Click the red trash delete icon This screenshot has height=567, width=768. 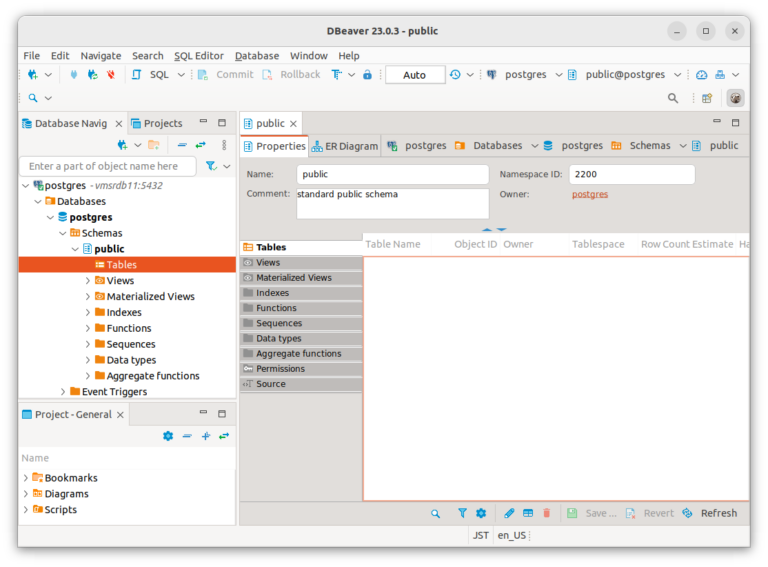[546, 513]
